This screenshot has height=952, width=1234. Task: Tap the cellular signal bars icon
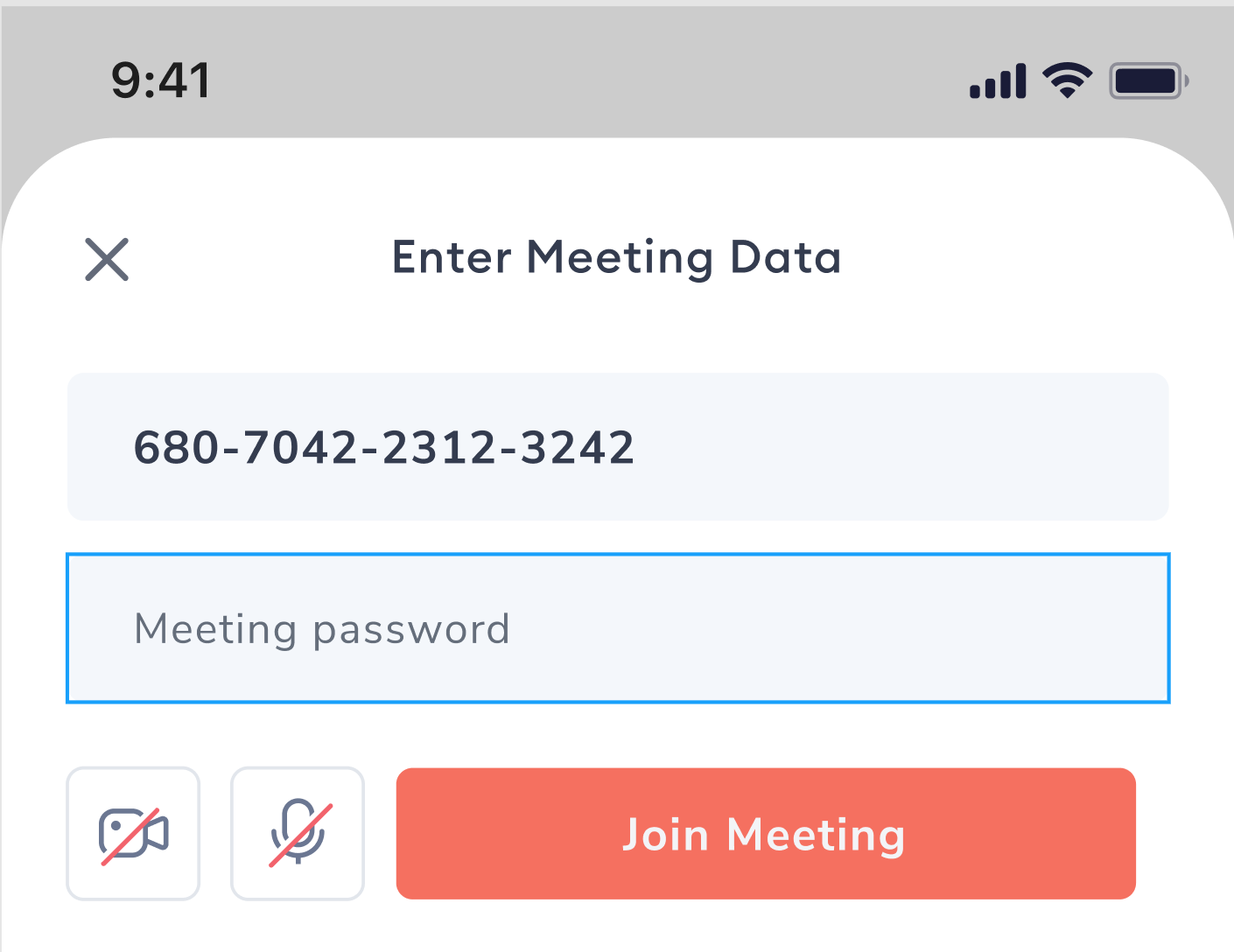point(998,82)
